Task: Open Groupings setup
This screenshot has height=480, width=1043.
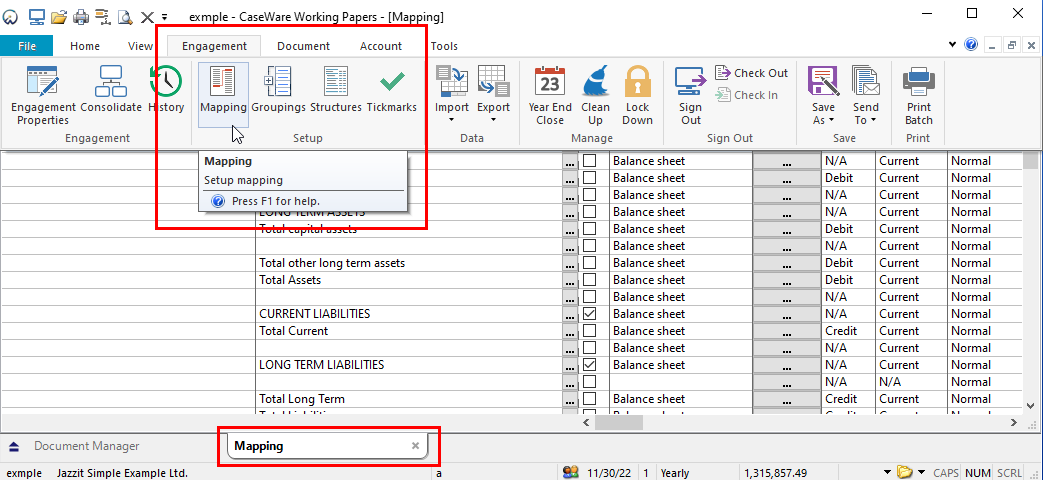Action: click(x=279, y=88)
